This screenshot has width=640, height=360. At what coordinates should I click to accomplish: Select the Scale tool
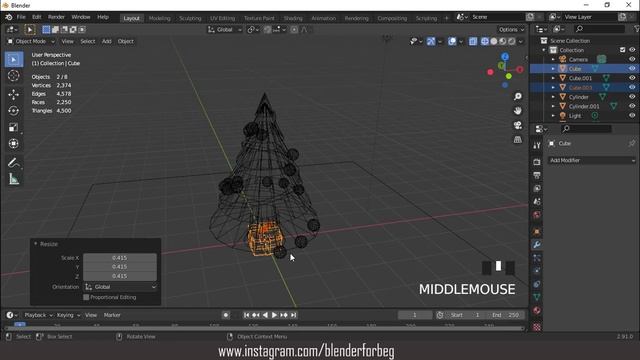tap(13, 127)
